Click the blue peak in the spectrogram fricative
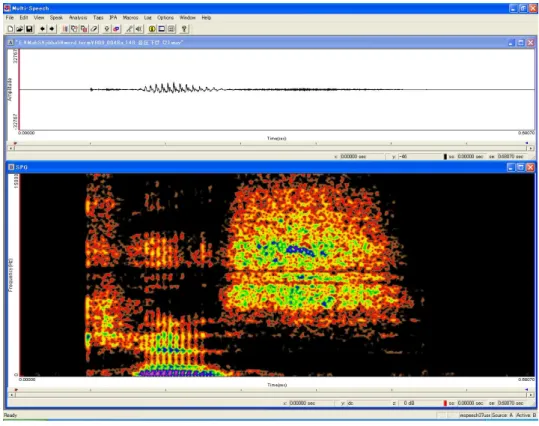 point(301,250)
